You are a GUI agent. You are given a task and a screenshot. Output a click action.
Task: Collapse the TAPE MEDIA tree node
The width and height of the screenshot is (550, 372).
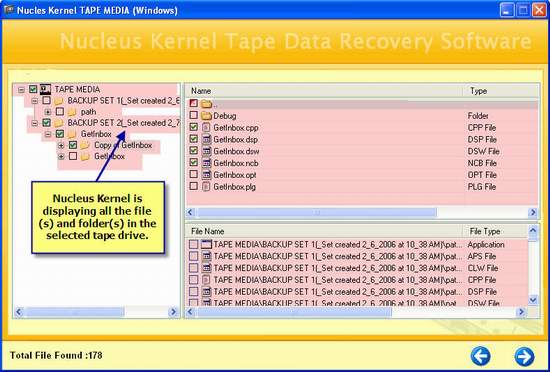[21, 89]
